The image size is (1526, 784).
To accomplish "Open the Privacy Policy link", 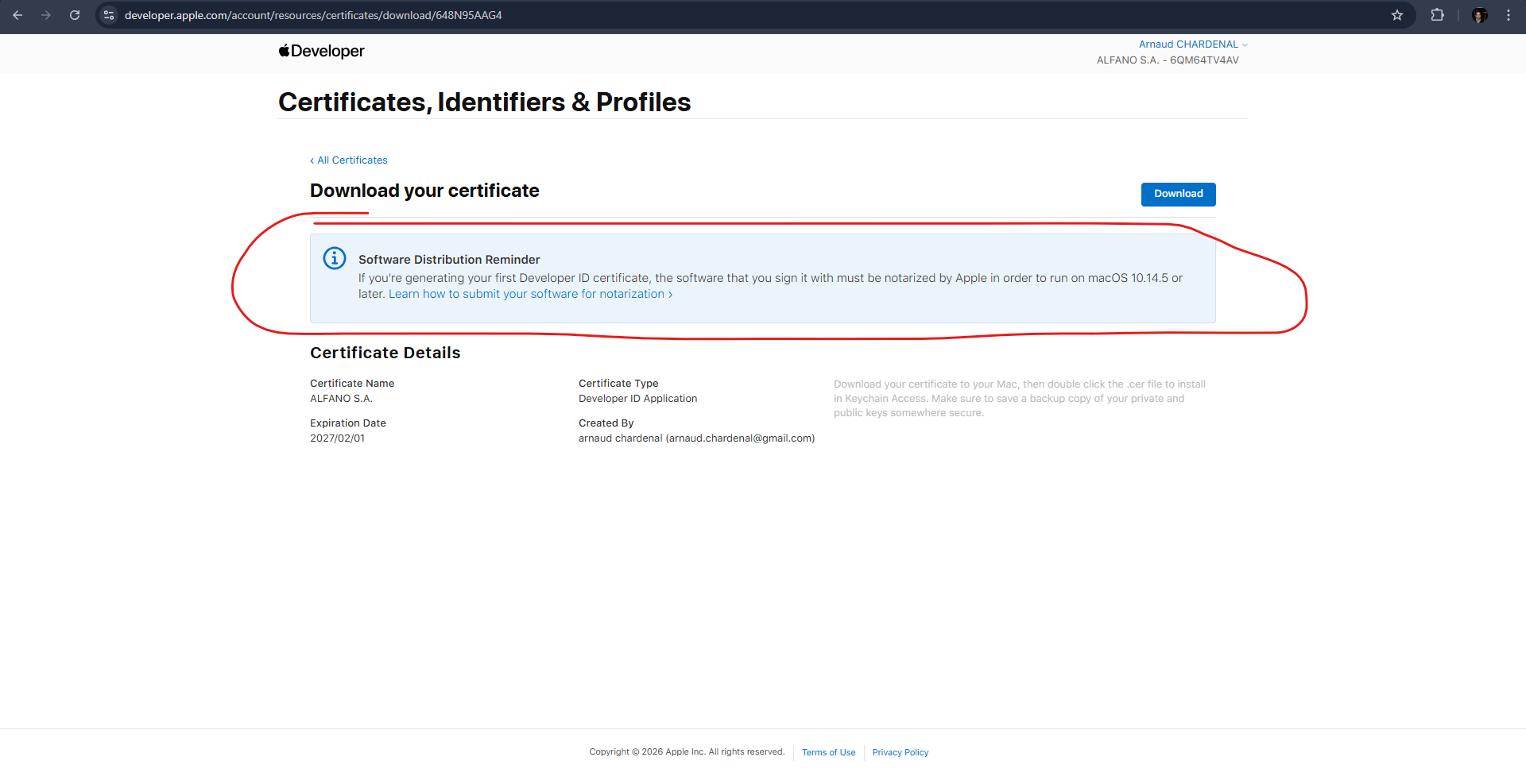I will 900,752.
